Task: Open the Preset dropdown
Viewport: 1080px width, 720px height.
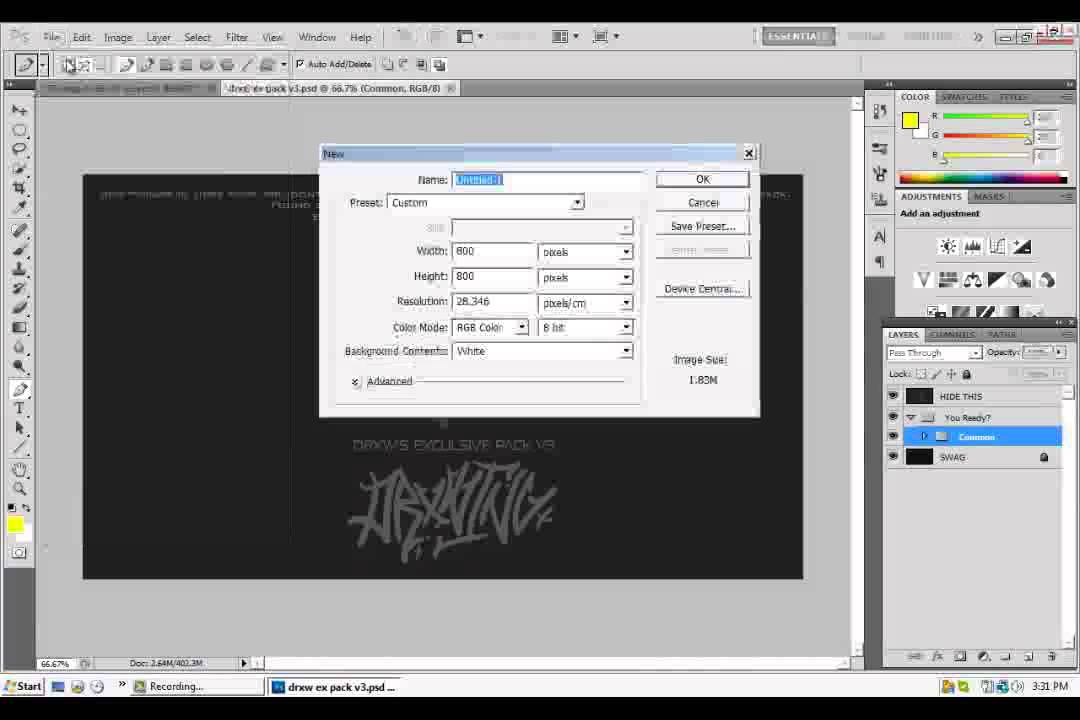Action: (486, 203)
